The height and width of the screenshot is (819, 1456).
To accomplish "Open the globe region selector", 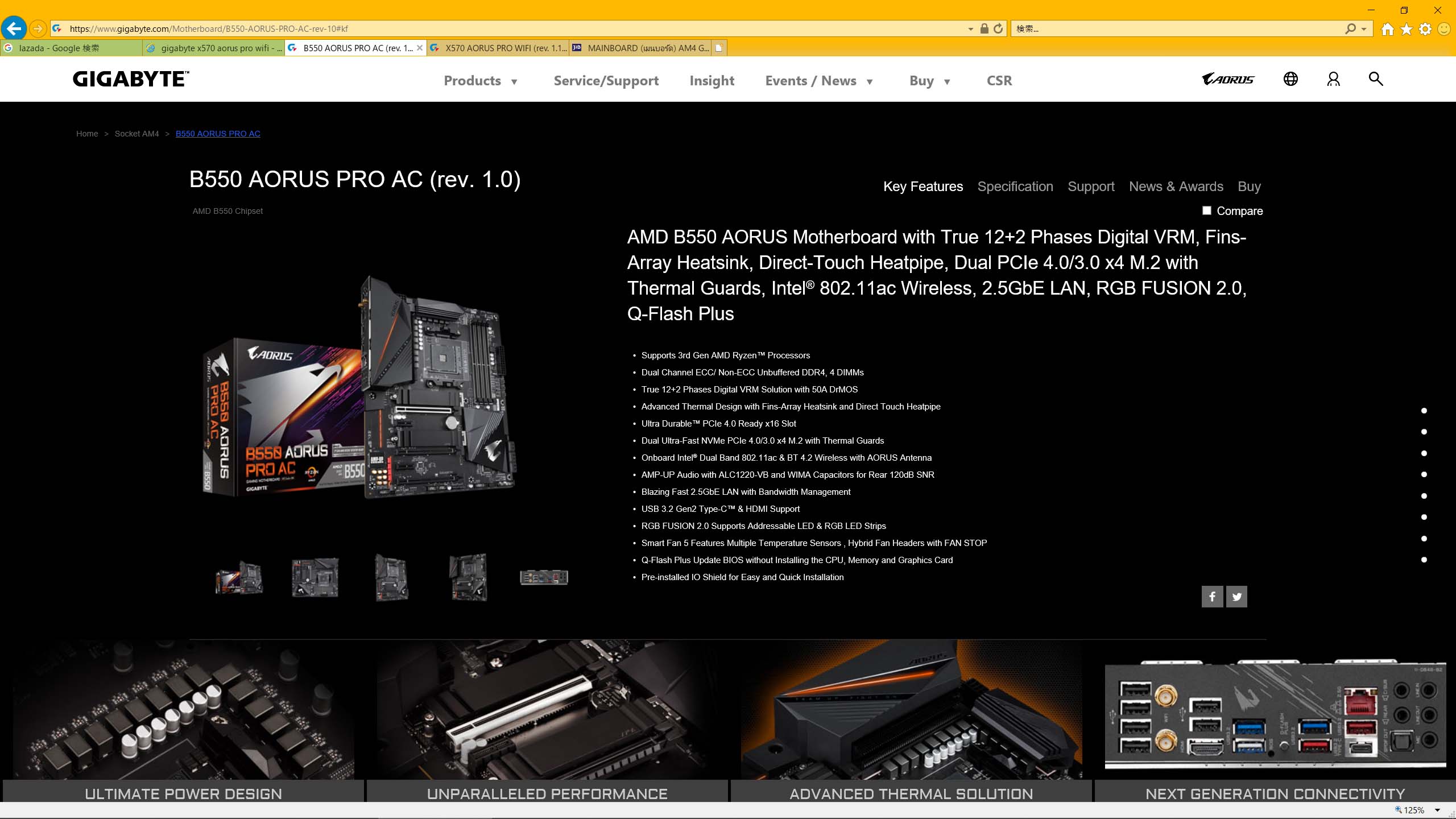I will (x=1291, y=79).
